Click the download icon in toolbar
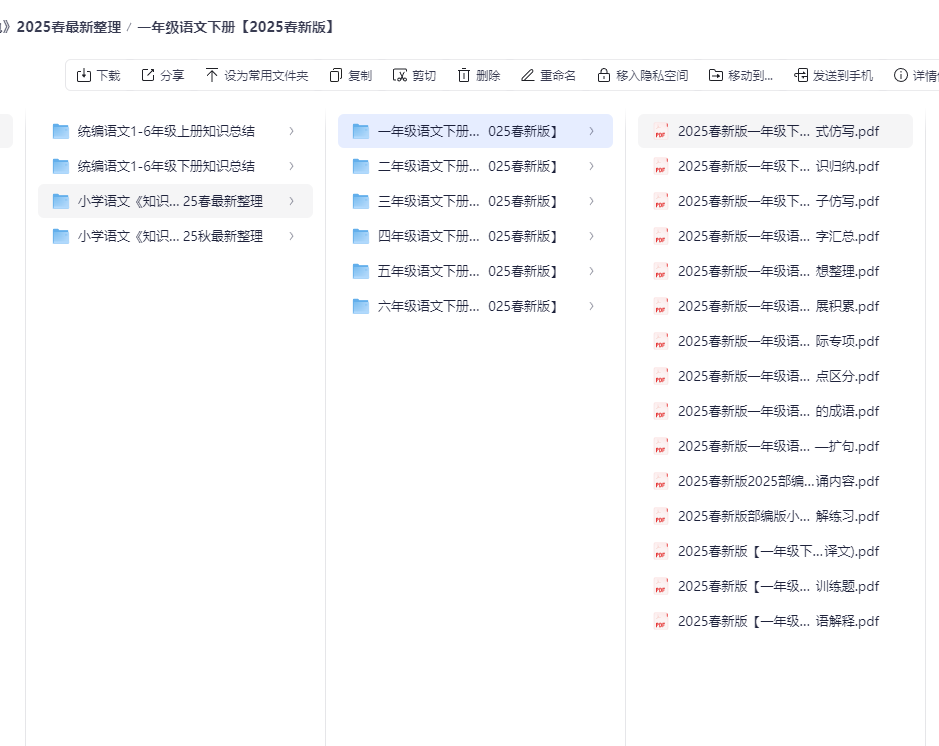The height and width of the screenshot is (746, 939). coord(84,76)
